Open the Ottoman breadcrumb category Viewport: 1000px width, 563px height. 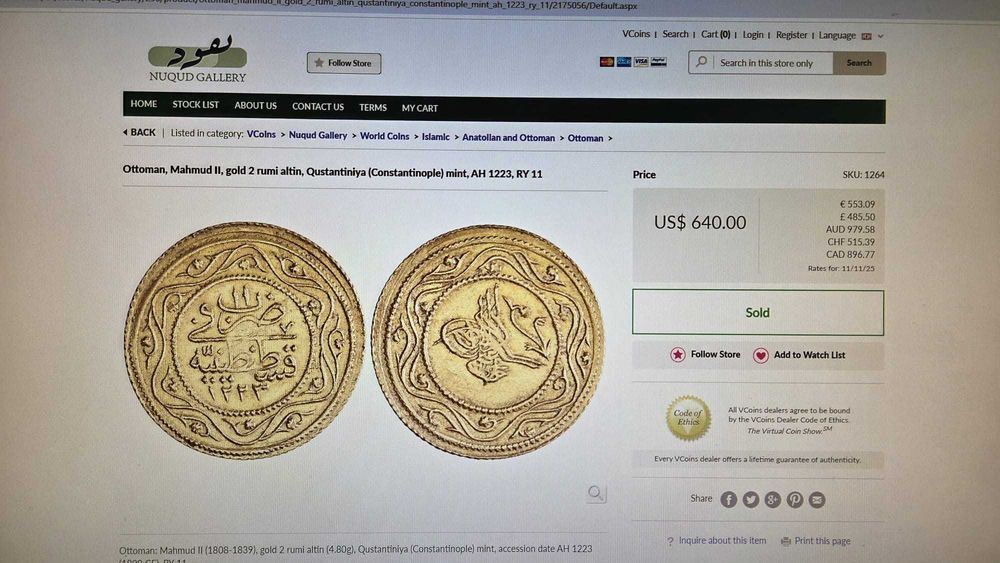click(x=585, y=138)
